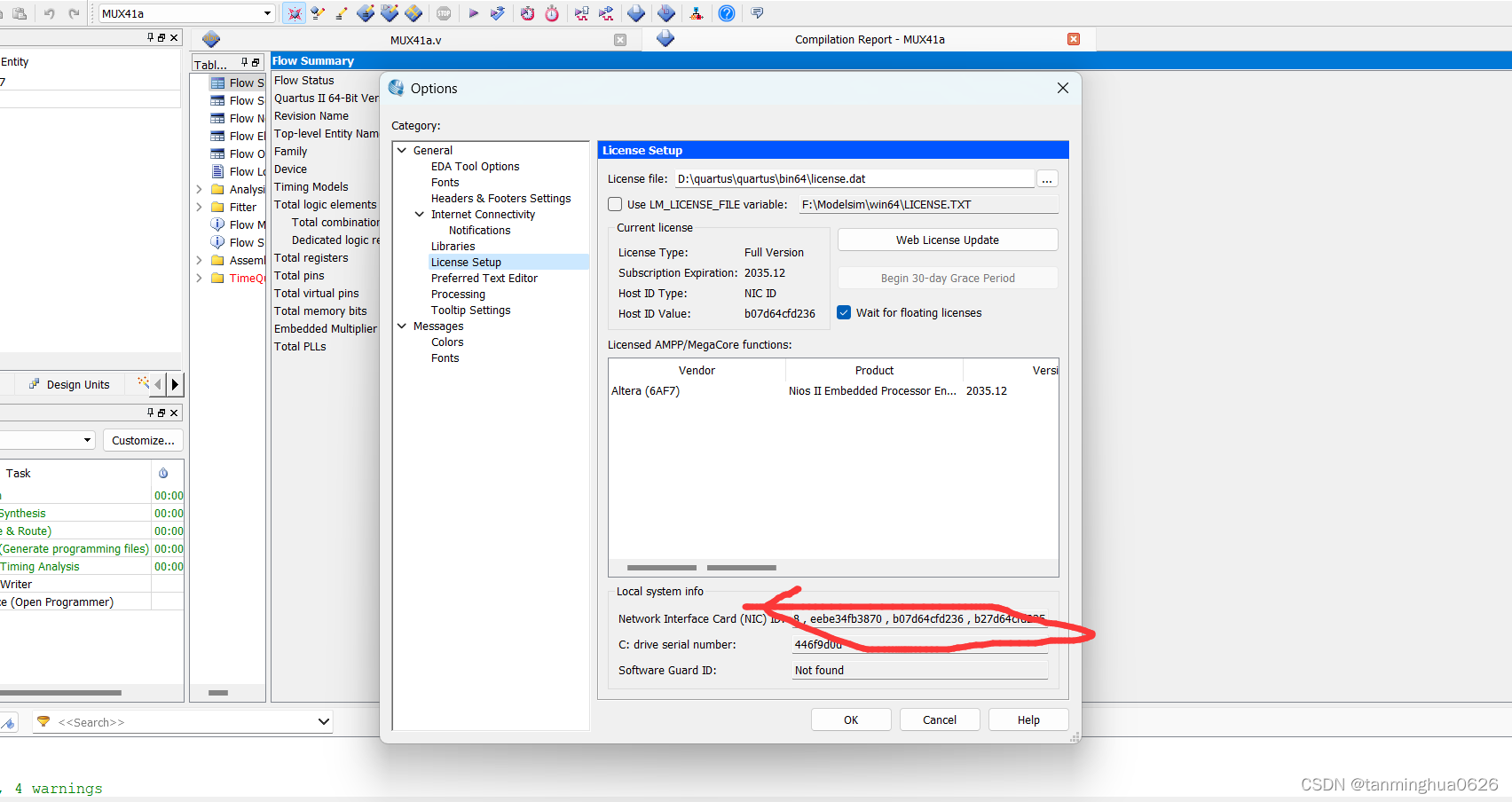
Task: Open the Tasks flow dropdown beside Customize
Action: click(x=87, y=440)
